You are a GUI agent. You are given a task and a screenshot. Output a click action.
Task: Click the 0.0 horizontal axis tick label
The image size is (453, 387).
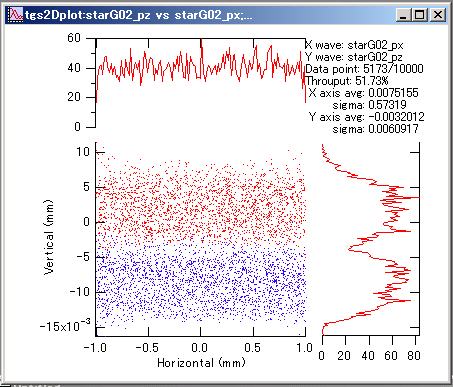(200, 348)
